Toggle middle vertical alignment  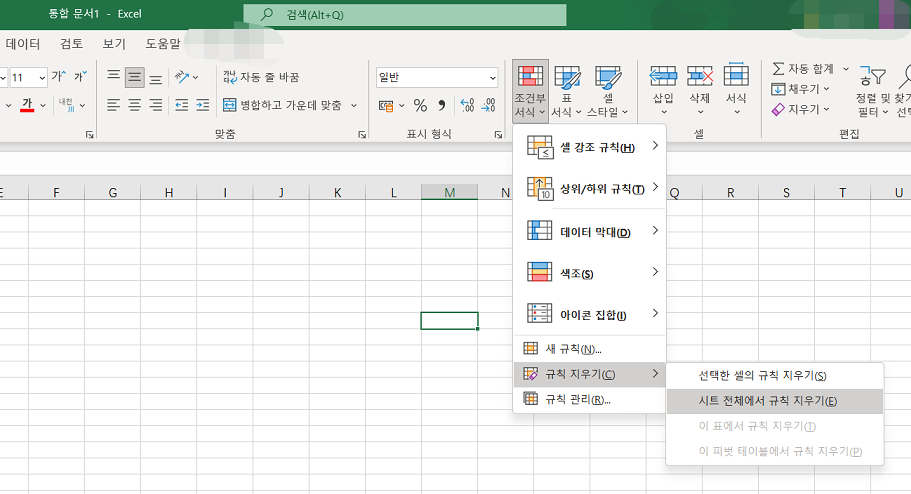[x=135, y=77]
